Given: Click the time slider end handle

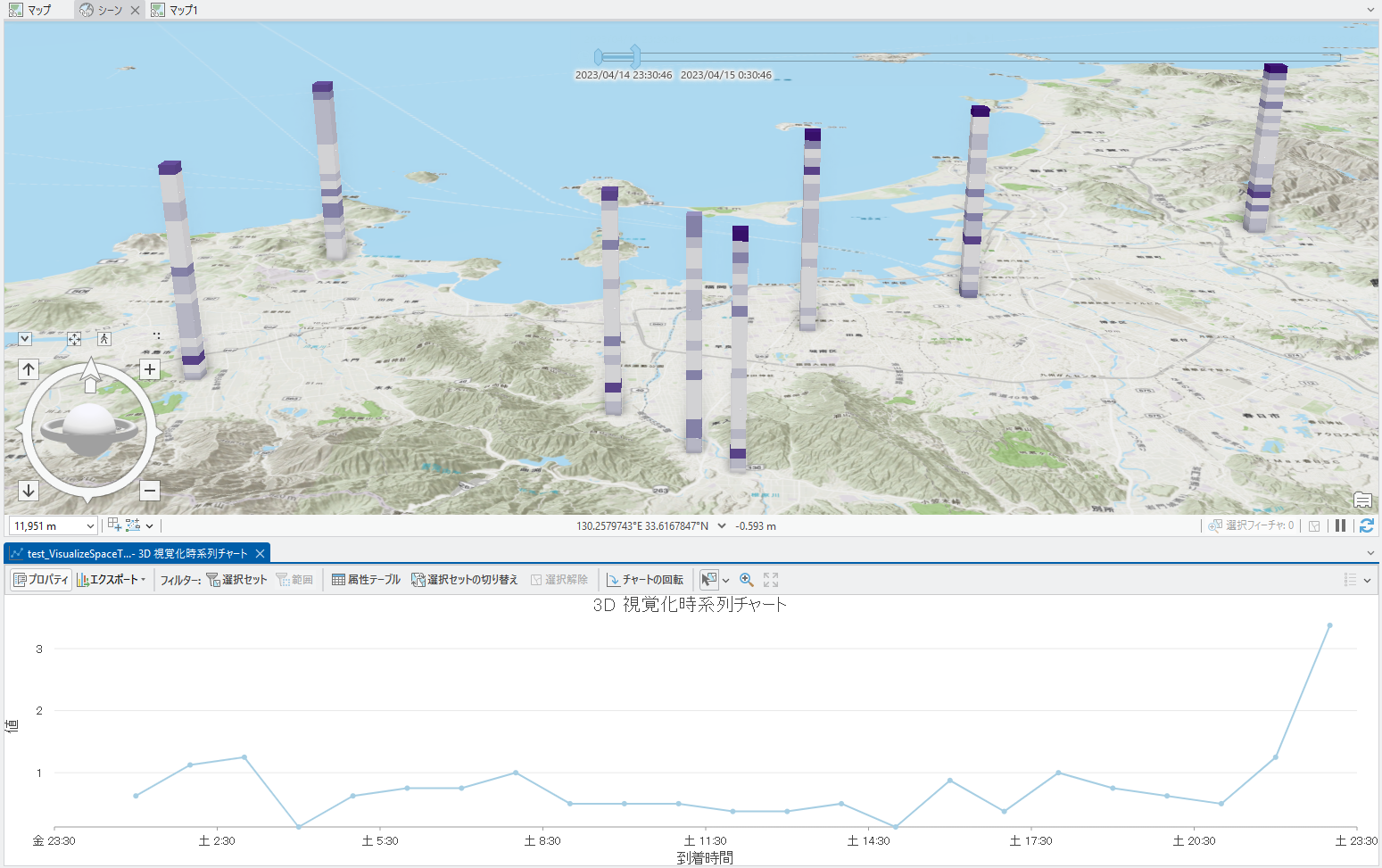Looking at the screenshot, I should (635, 56).
